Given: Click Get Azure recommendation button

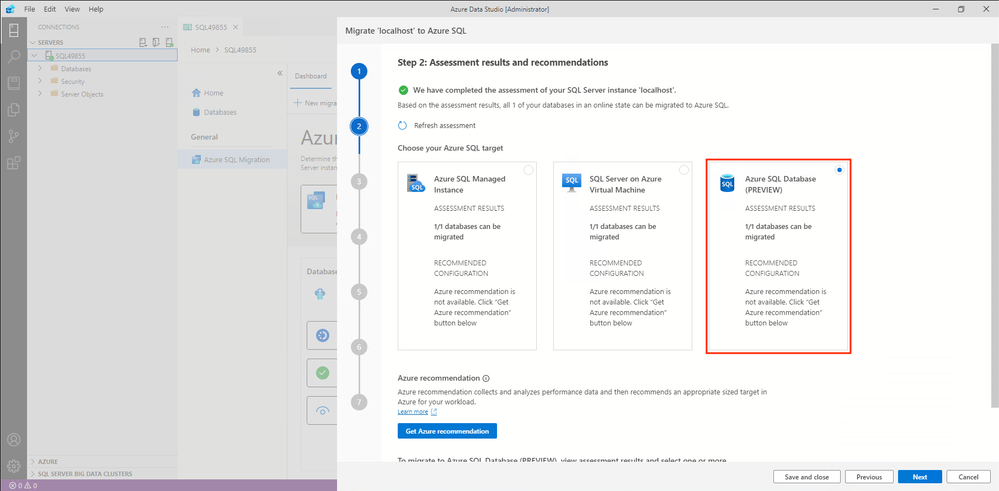Looking at the screenshot, I should point(447,431).
